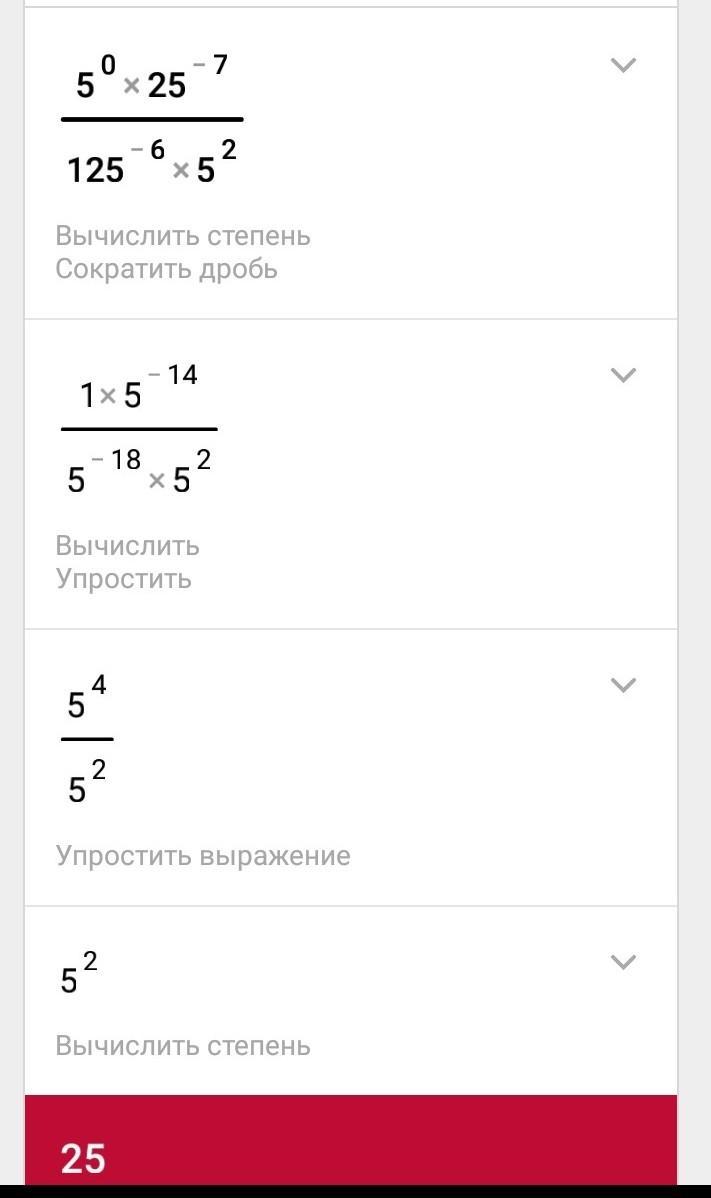Tap the final answer number 25

83,1158
